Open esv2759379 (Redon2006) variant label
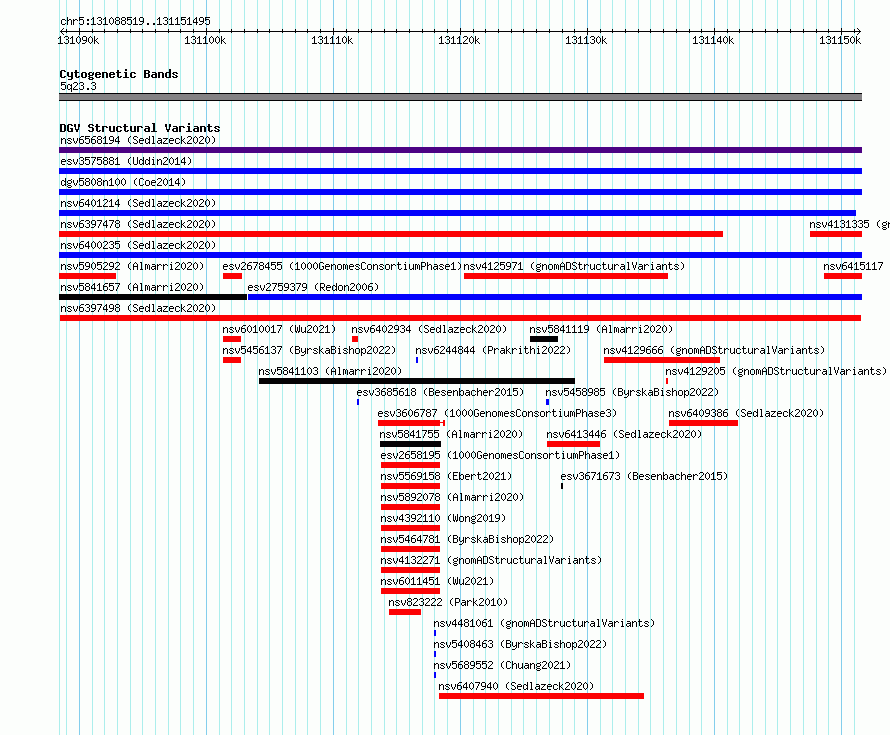The width and height of the screenshot is (890, 735). click(x=313, y=287)
